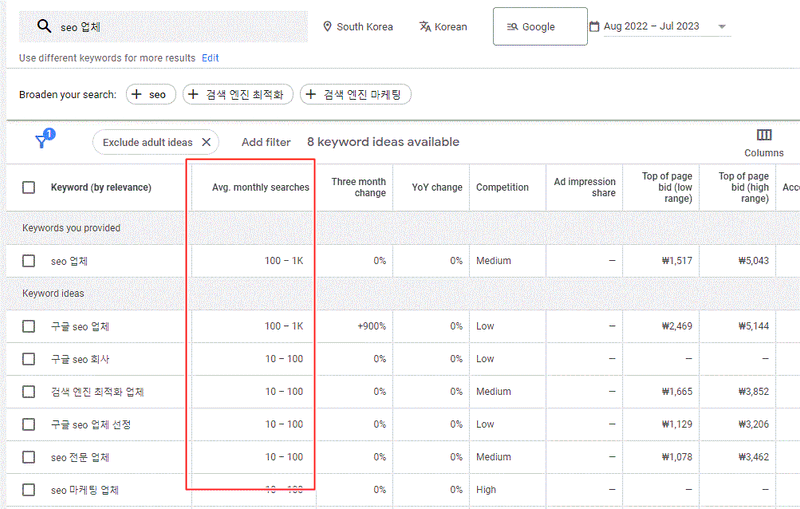
Task: Add 검색 엔진 최적화 broaden chip
Action: click(x=238, y=94)
